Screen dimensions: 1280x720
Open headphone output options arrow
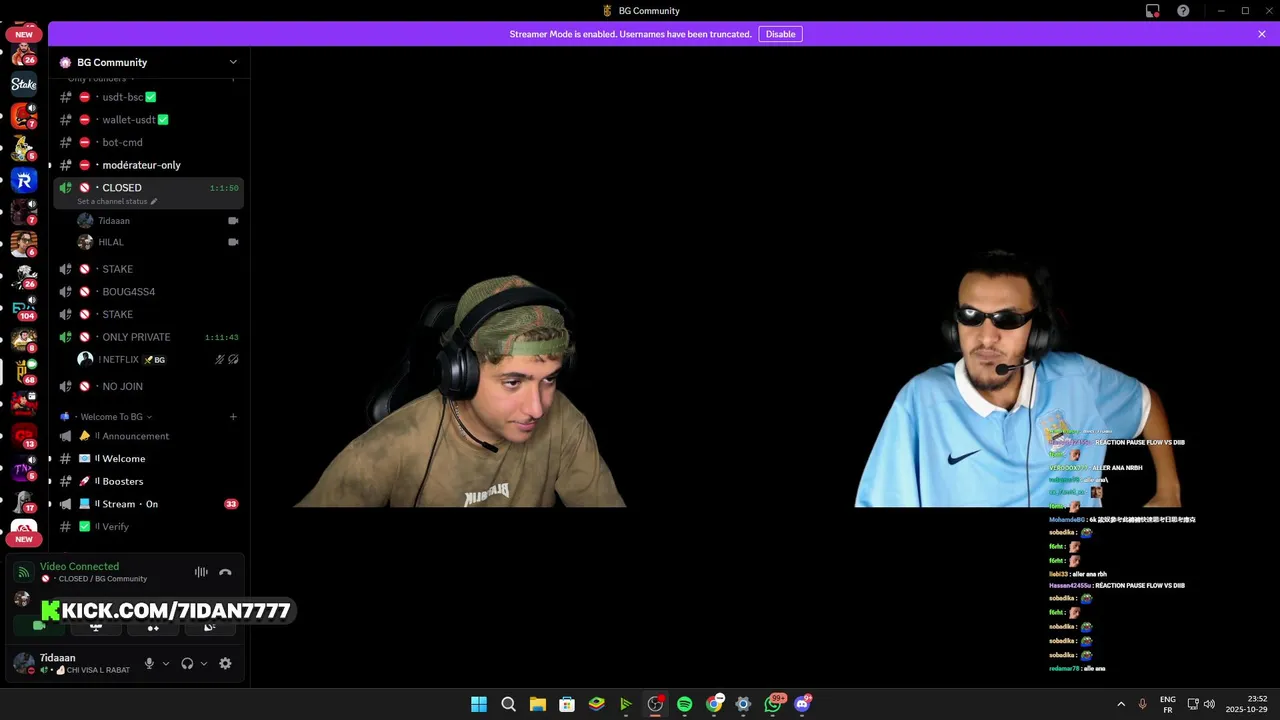(x=204, y=663)
